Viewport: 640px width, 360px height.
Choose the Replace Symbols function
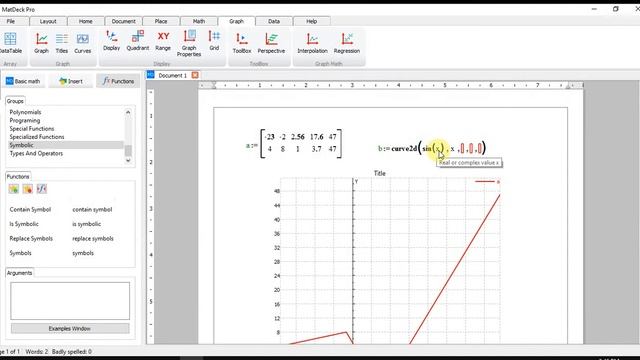coord(31,238)
